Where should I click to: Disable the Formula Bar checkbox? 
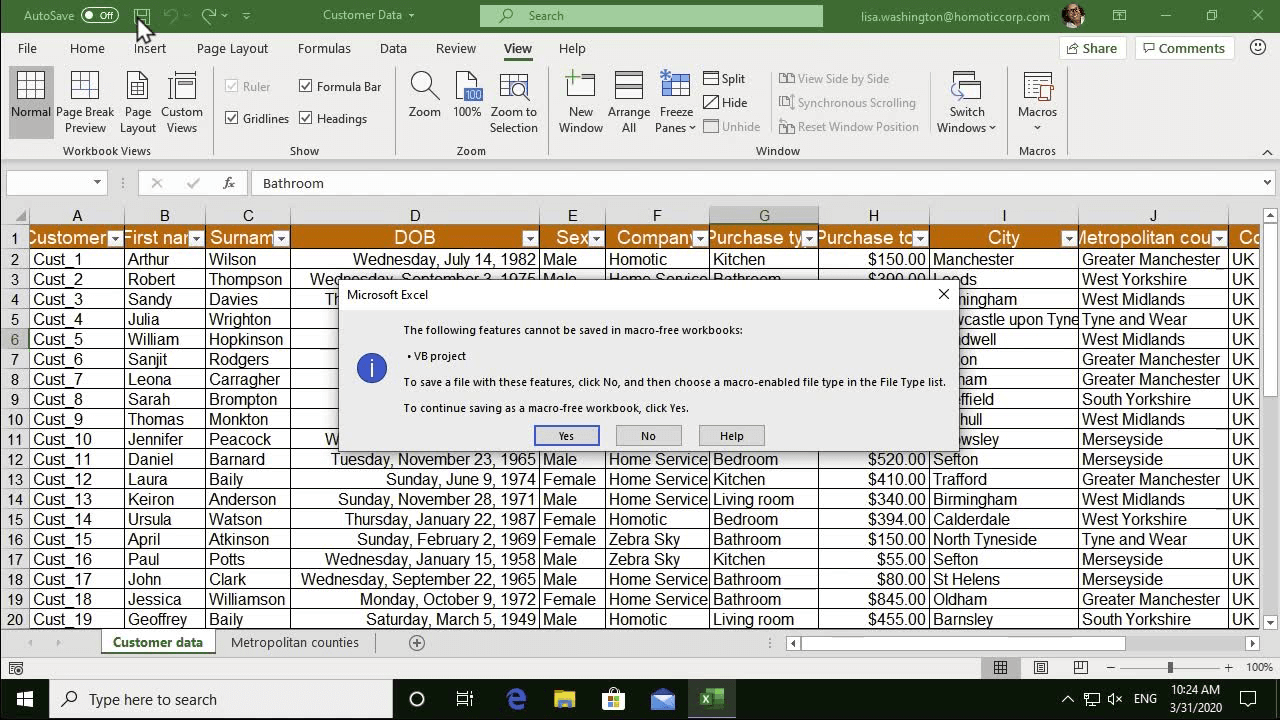pyautogui.click(x=305, y=86)
